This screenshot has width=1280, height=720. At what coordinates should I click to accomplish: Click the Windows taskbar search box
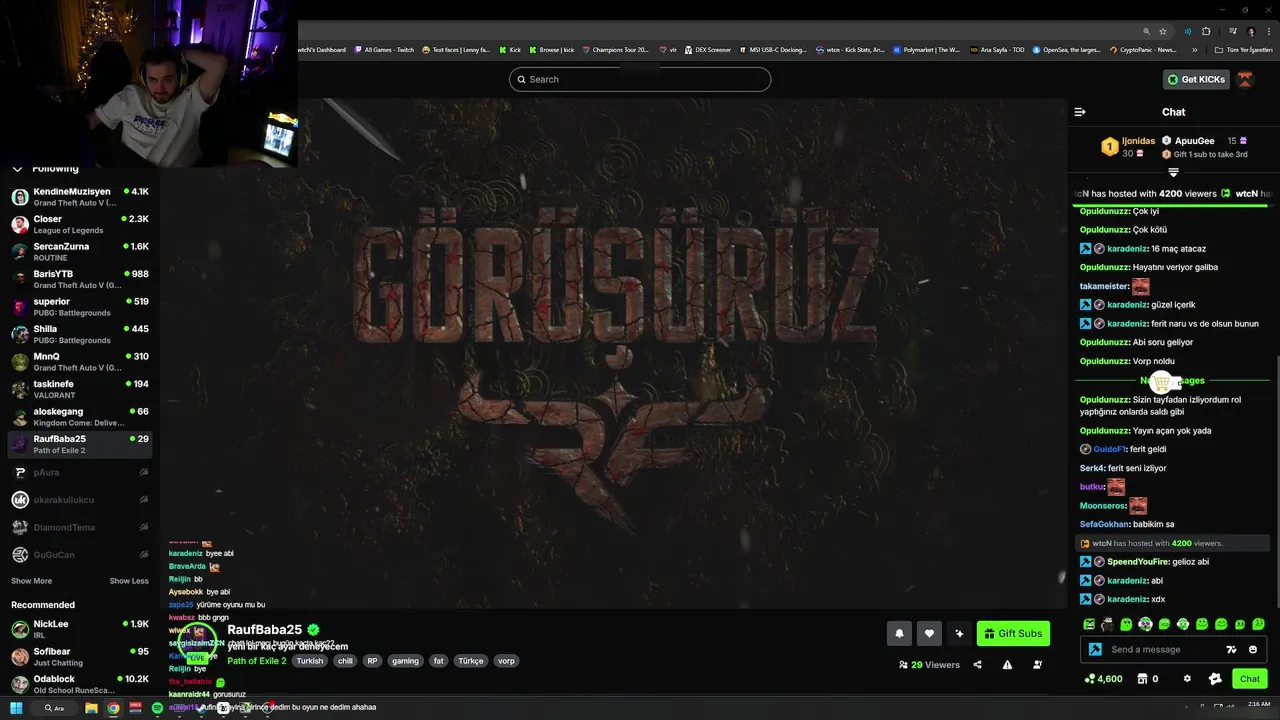[x=55, y=708]
